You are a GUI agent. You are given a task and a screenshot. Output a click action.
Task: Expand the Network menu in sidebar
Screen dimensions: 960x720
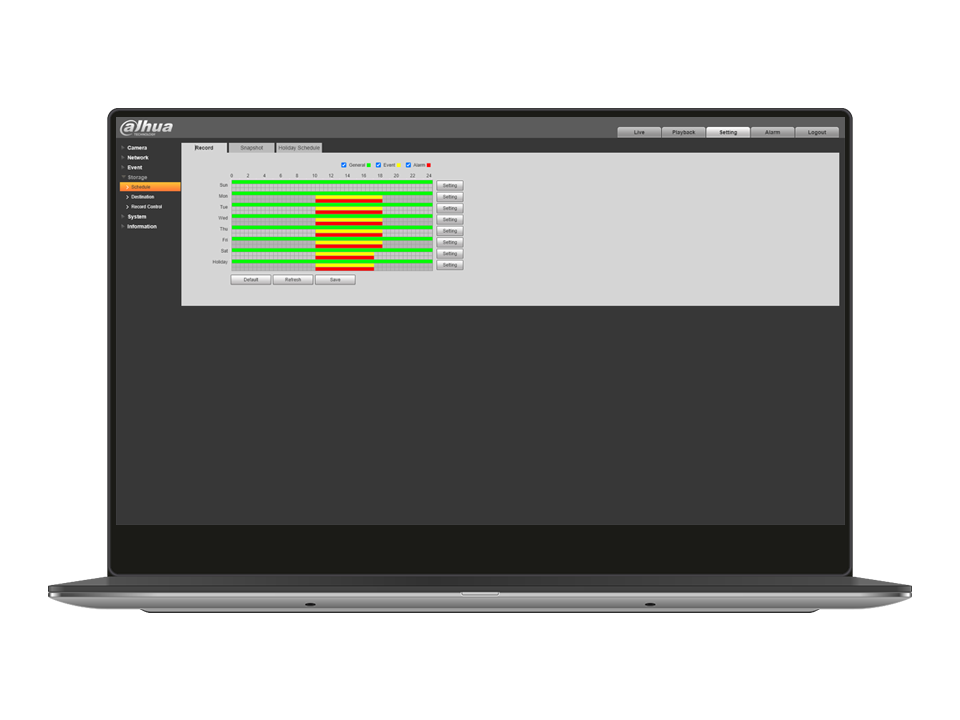(137, 157)
